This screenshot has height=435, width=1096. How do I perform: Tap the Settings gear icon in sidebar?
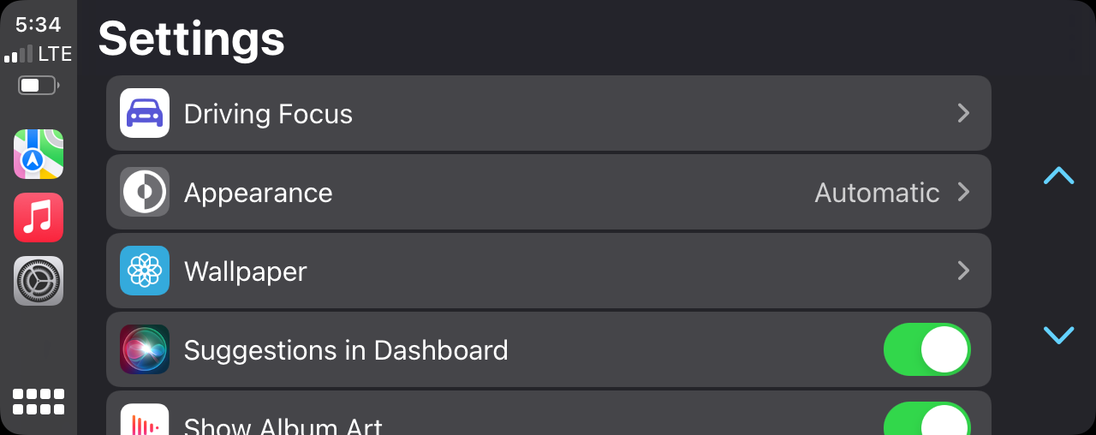coord(38,281)
